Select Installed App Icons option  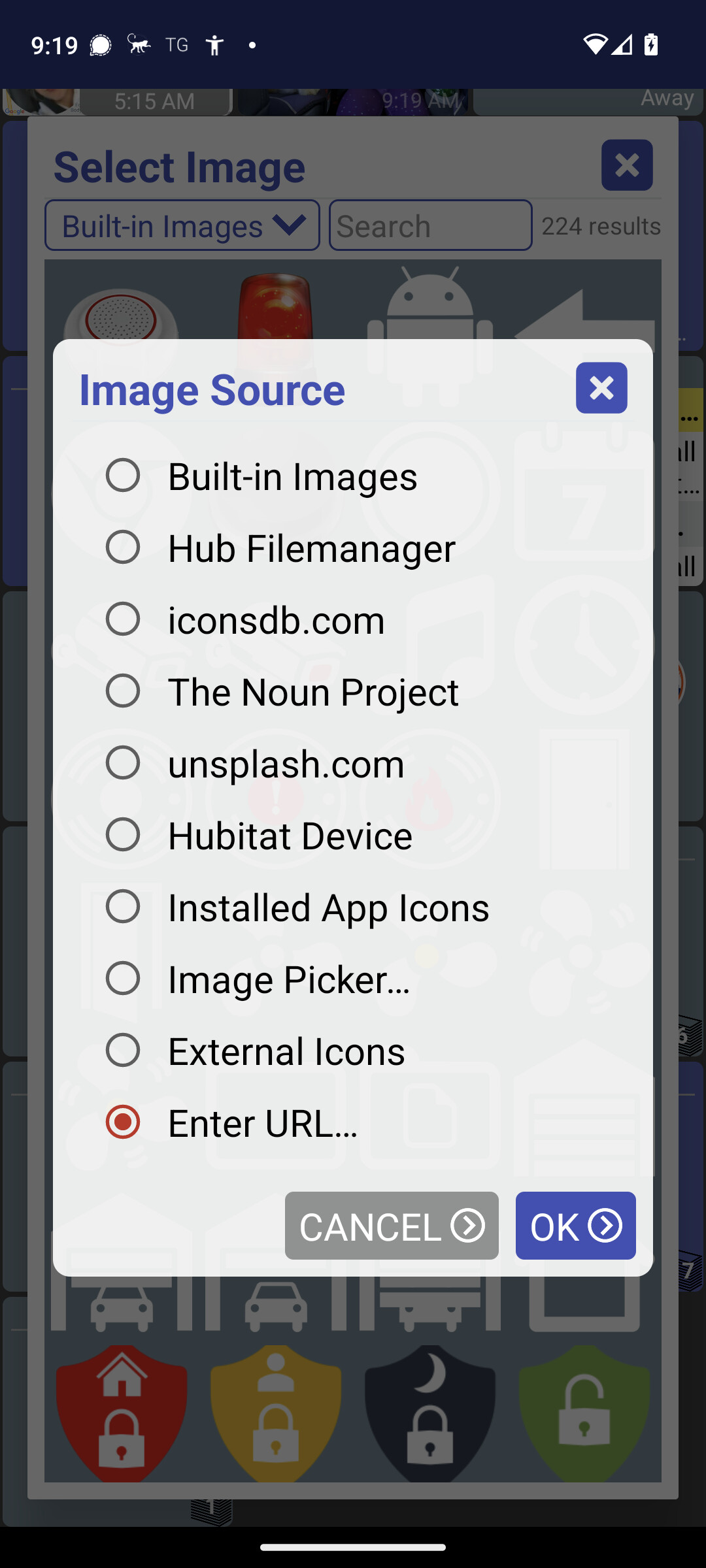[123, 906]
